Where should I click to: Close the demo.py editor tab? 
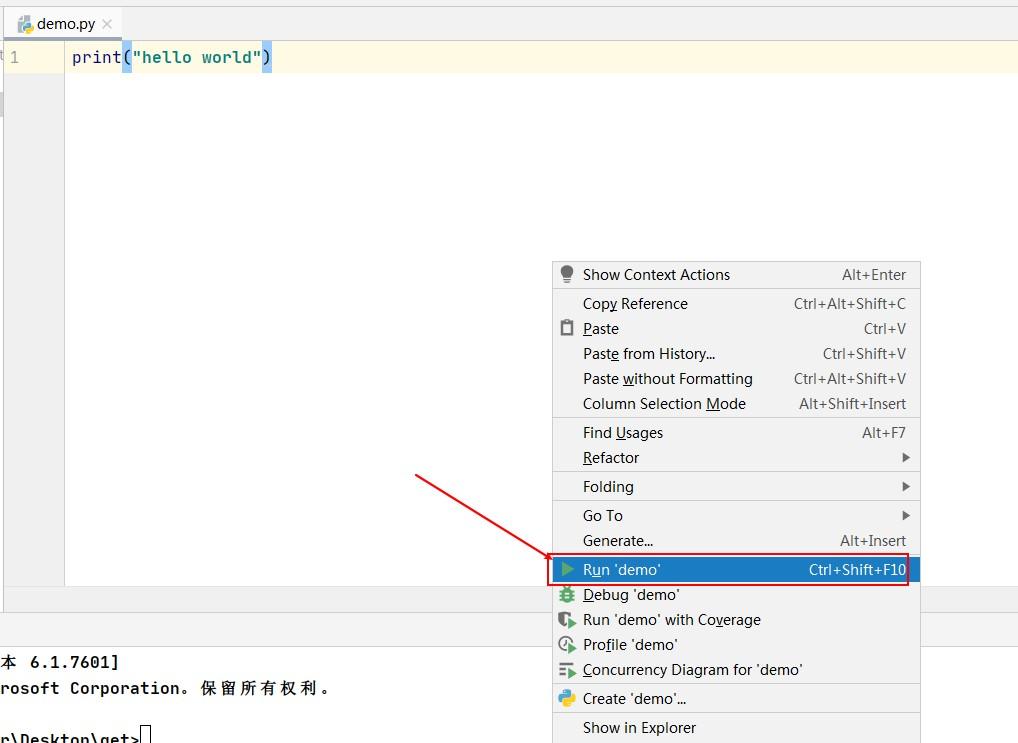click(107, 24)
